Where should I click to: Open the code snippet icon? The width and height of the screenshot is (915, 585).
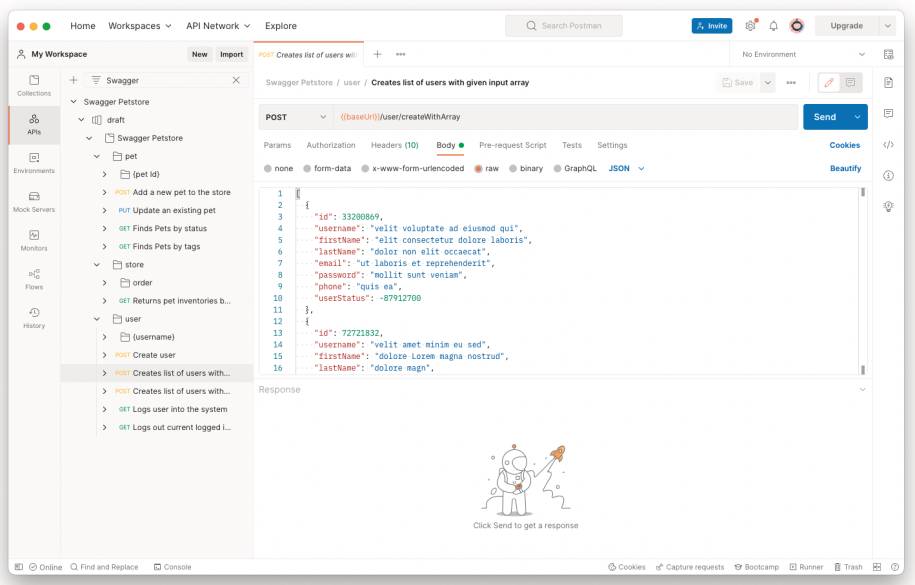tap(888, 145)
